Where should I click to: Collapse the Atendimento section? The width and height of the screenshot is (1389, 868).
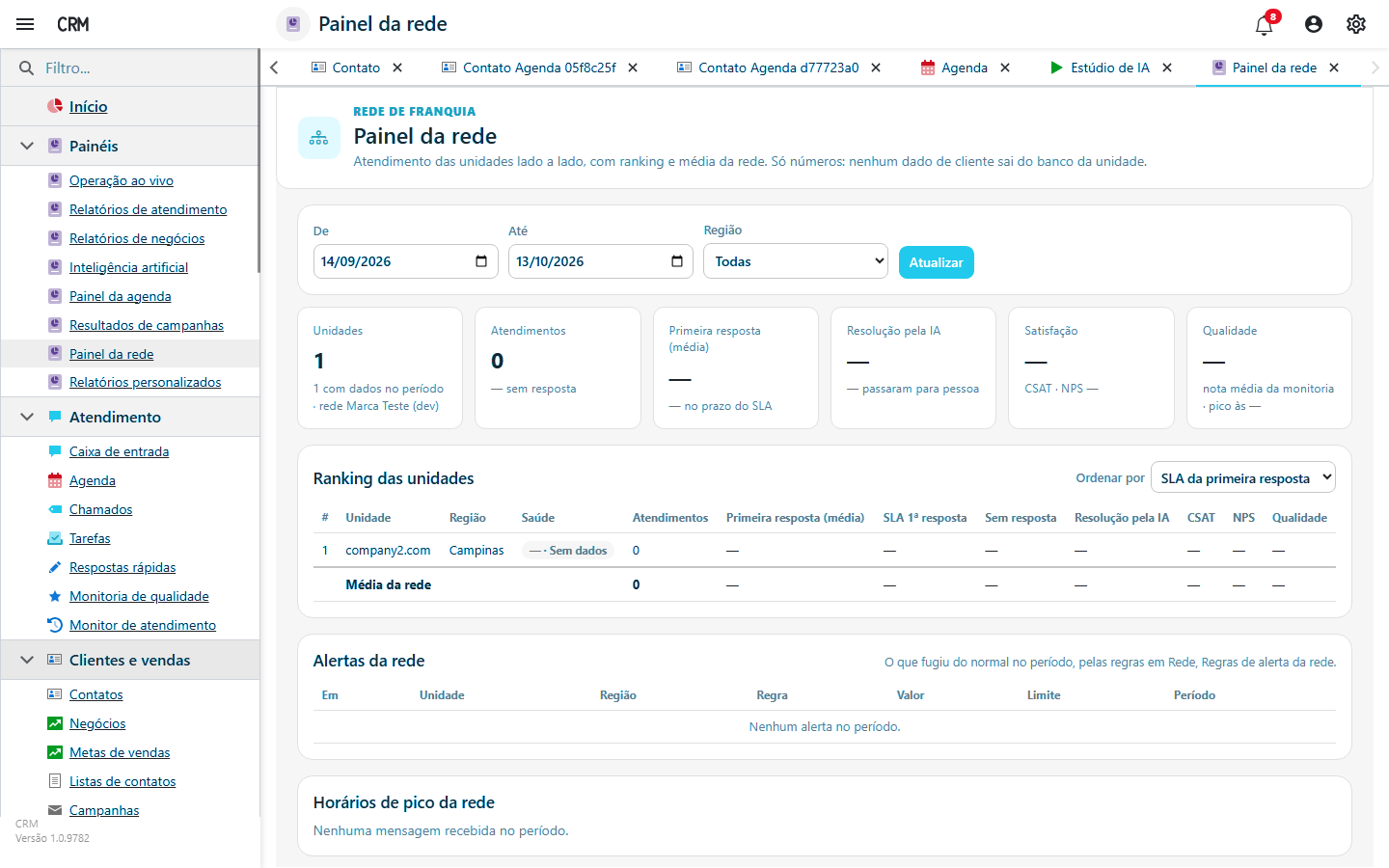click(27, 418)
